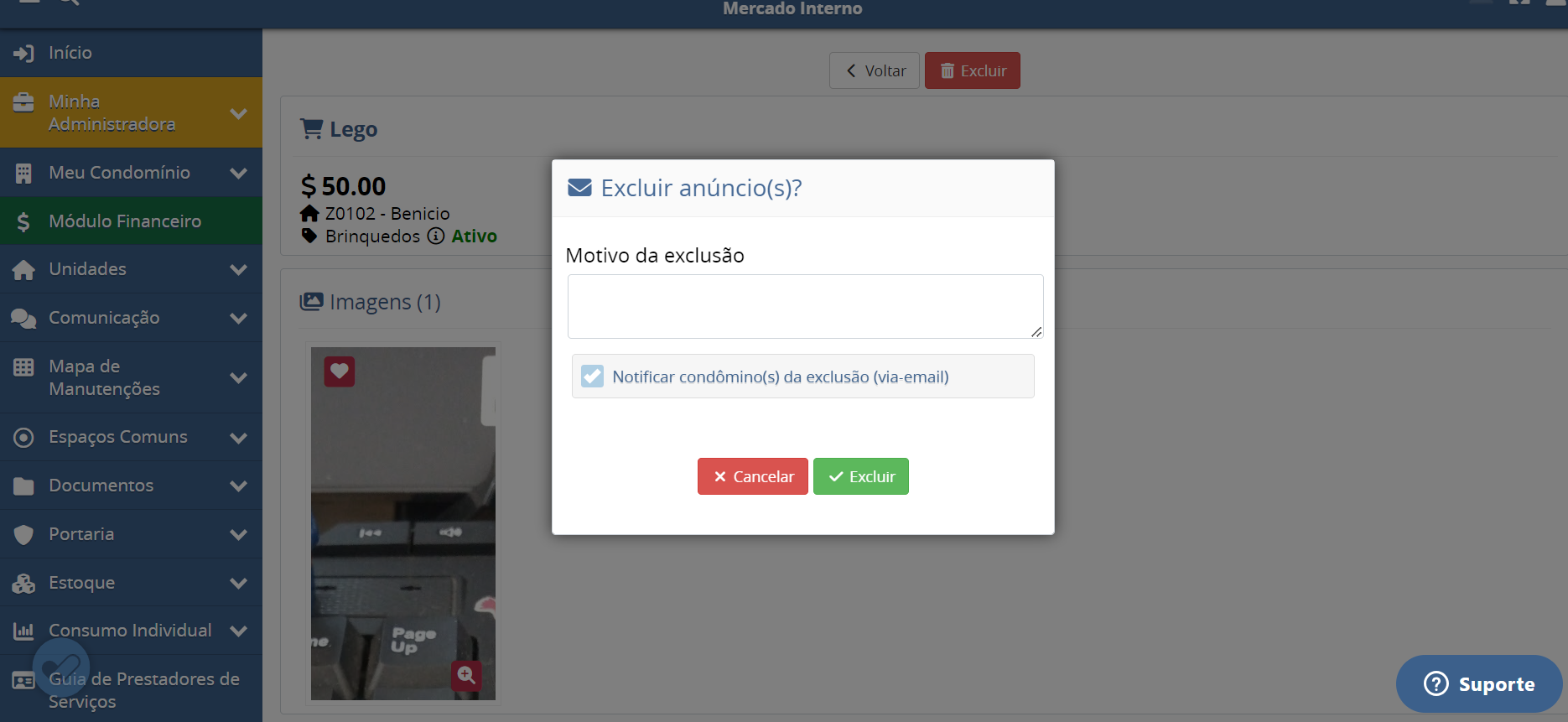
Task: Click the envelope icon in dialog title
Action: coord(579,188)
